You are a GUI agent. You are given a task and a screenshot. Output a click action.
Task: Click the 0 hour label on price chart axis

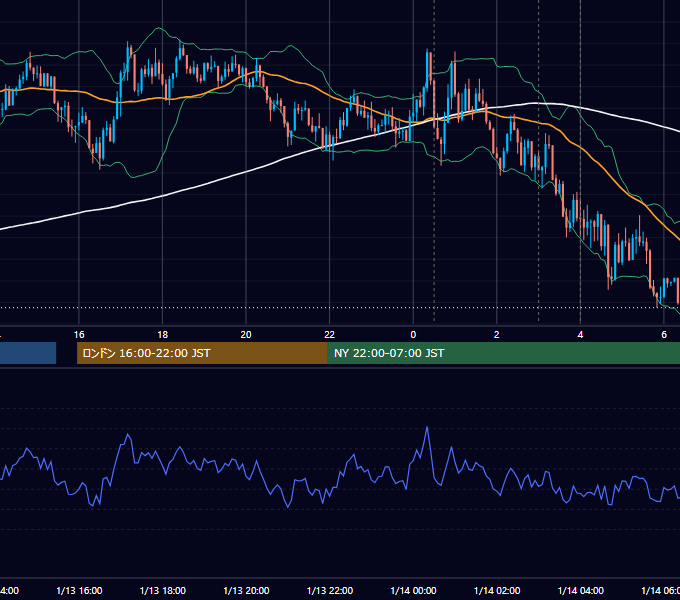(x=413, y=335)
